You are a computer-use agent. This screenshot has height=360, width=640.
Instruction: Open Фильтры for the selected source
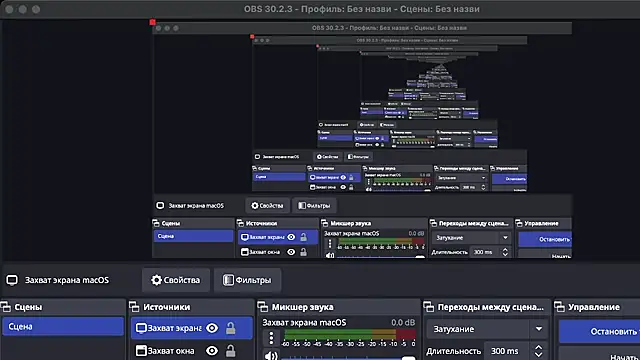[247, 280]
